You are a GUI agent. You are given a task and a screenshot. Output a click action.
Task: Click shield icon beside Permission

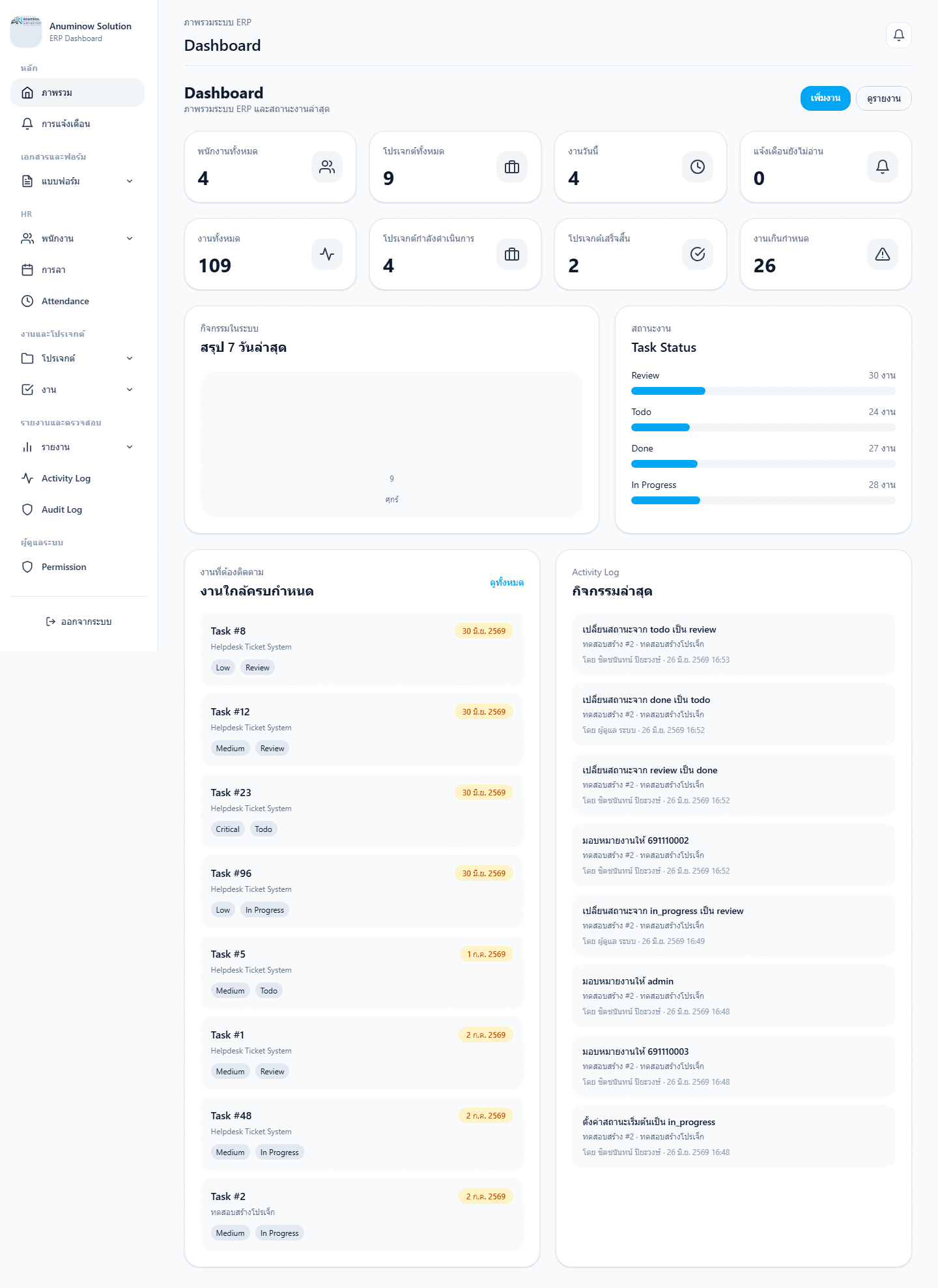pyautogui.click(x=27, y=567)
